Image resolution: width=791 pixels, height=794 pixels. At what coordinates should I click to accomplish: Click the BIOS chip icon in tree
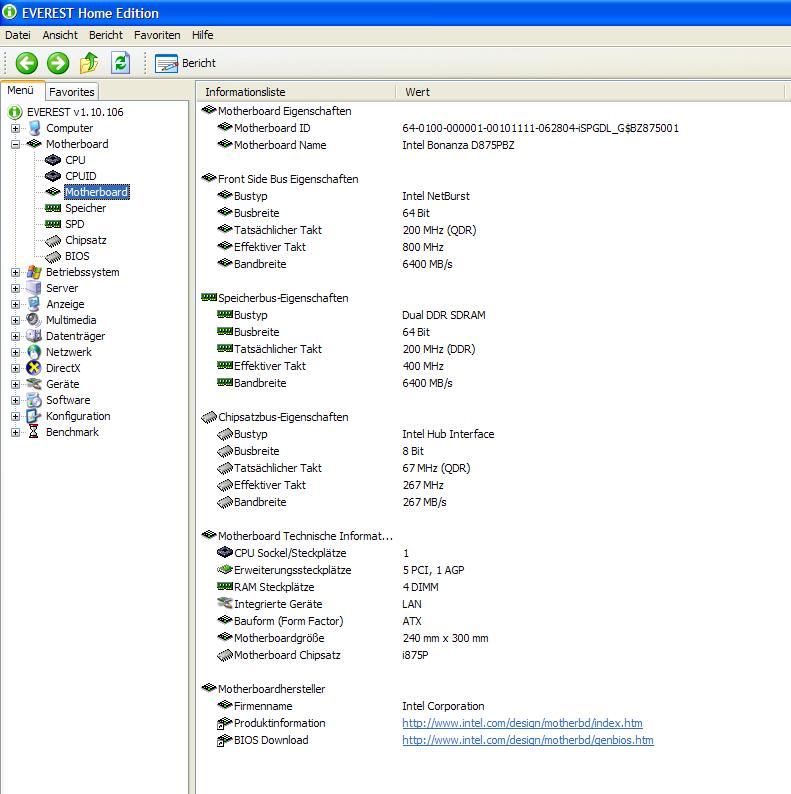(x=53, y=257)
